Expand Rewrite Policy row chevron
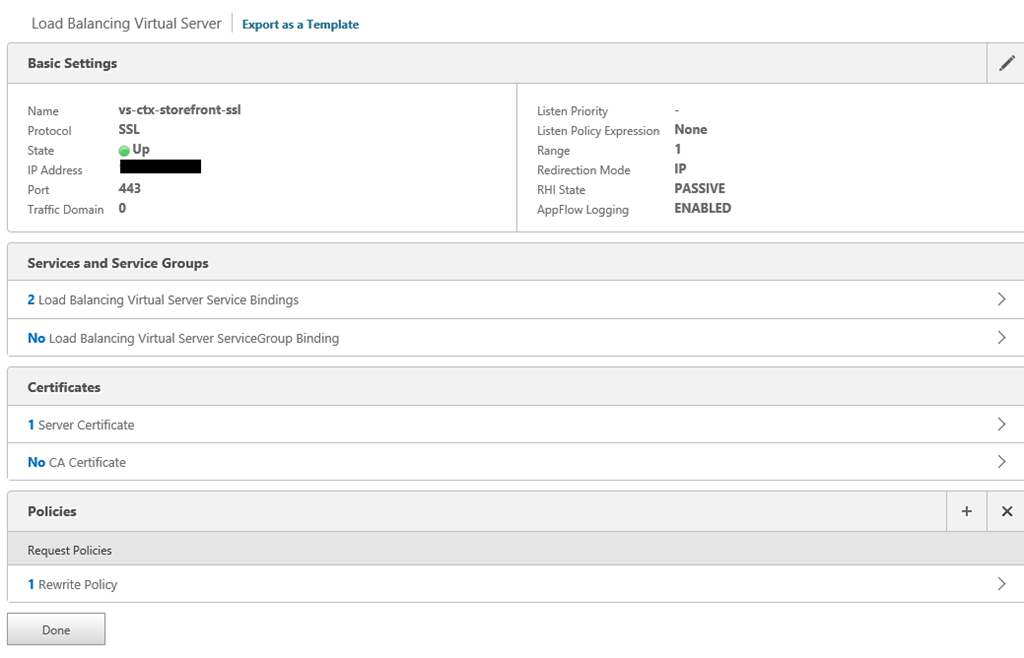Screen dimensions: 1024x658 (x=1001, y=584)
